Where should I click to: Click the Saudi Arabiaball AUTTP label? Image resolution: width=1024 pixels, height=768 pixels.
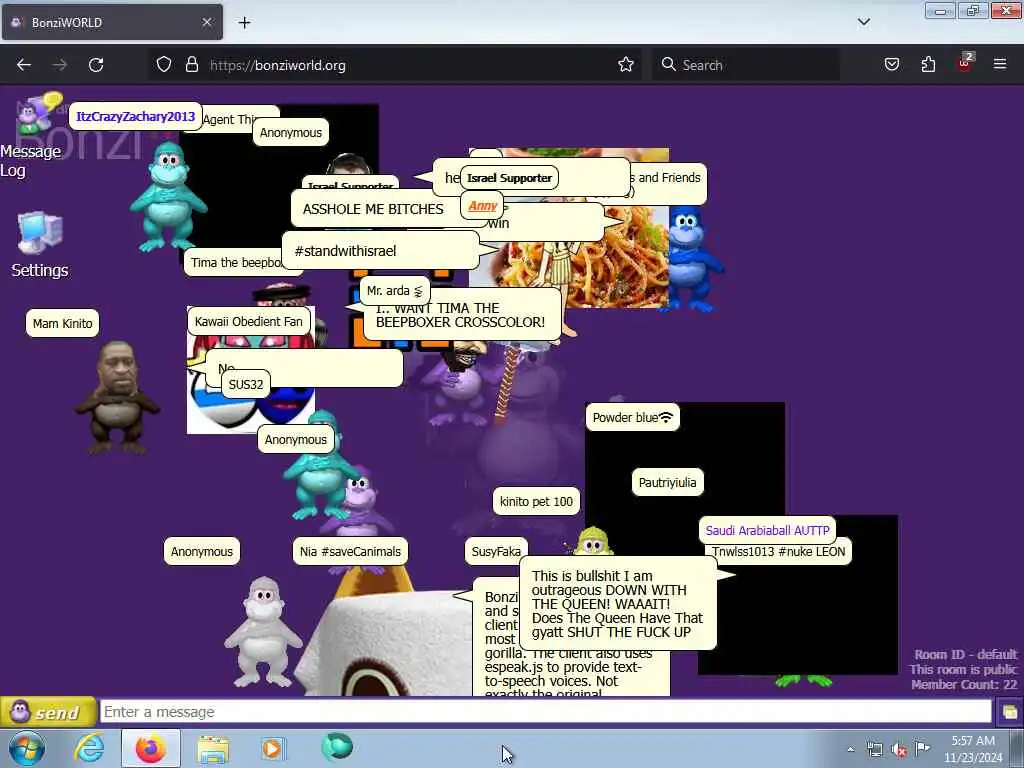pyautogui.click(x=767, y=530)
